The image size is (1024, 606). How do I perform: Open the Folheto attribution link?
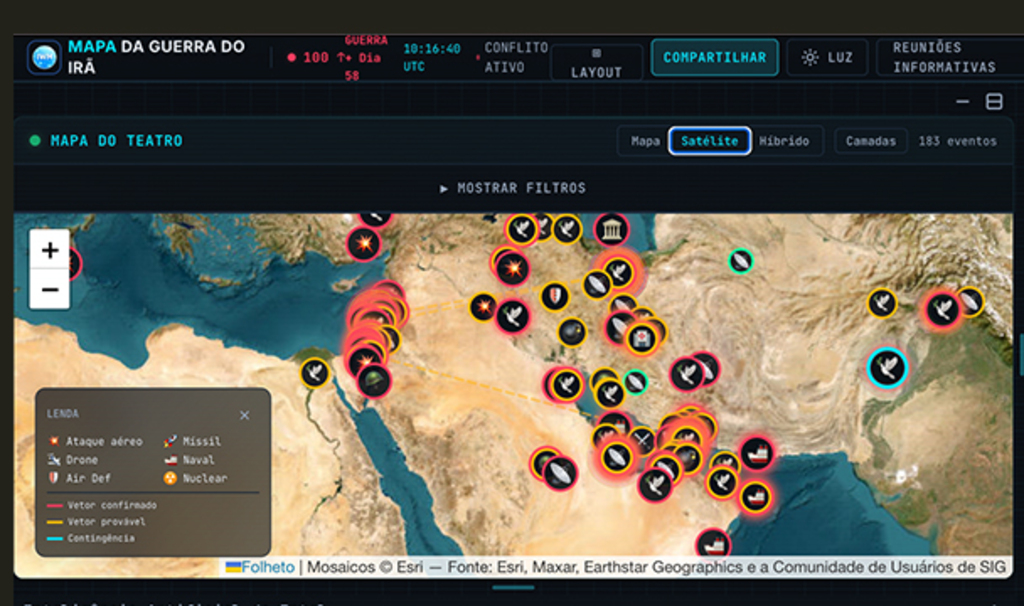[260, 567]
